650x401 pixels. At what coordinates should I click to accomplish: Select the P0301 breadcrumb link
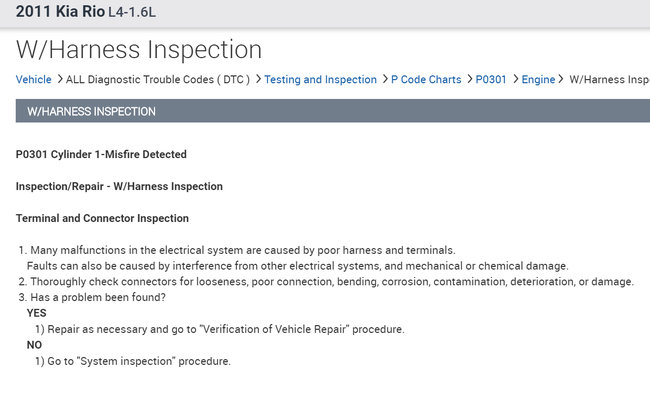[x=491, y=79]
